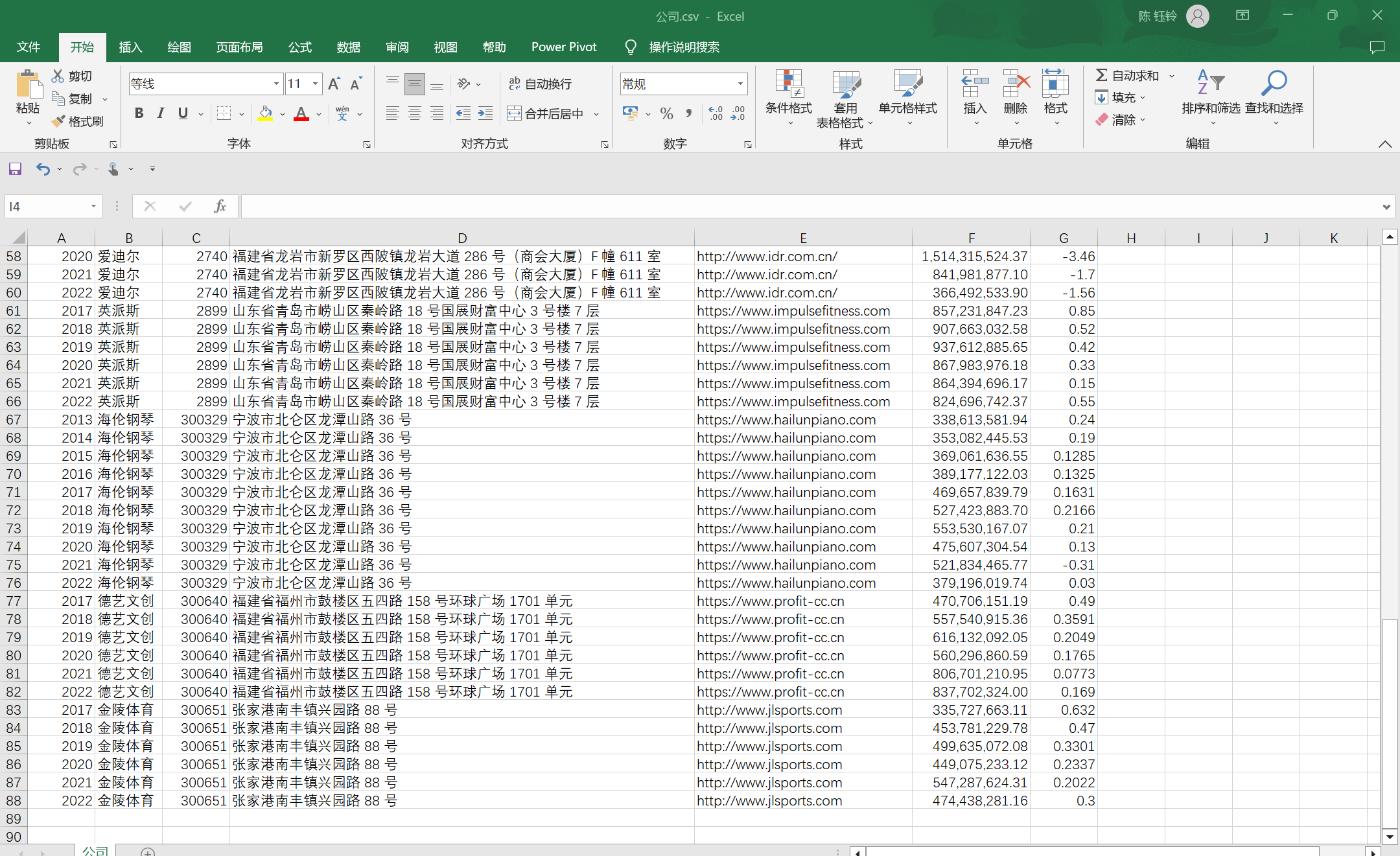This screenshot has height=856, width=1400.
Task: Toggle italic formatting
Action: [x=161, y=113]
